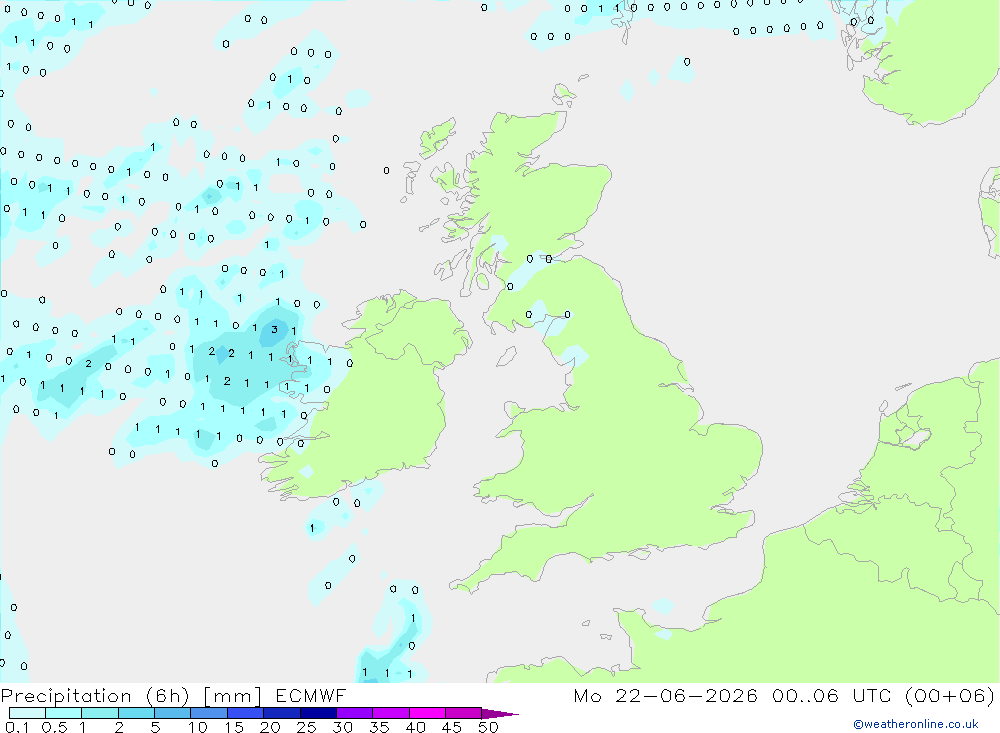Select the 0.5–1 mm legend color swatch
This screenshot has width=1000, height=733.
63,713
